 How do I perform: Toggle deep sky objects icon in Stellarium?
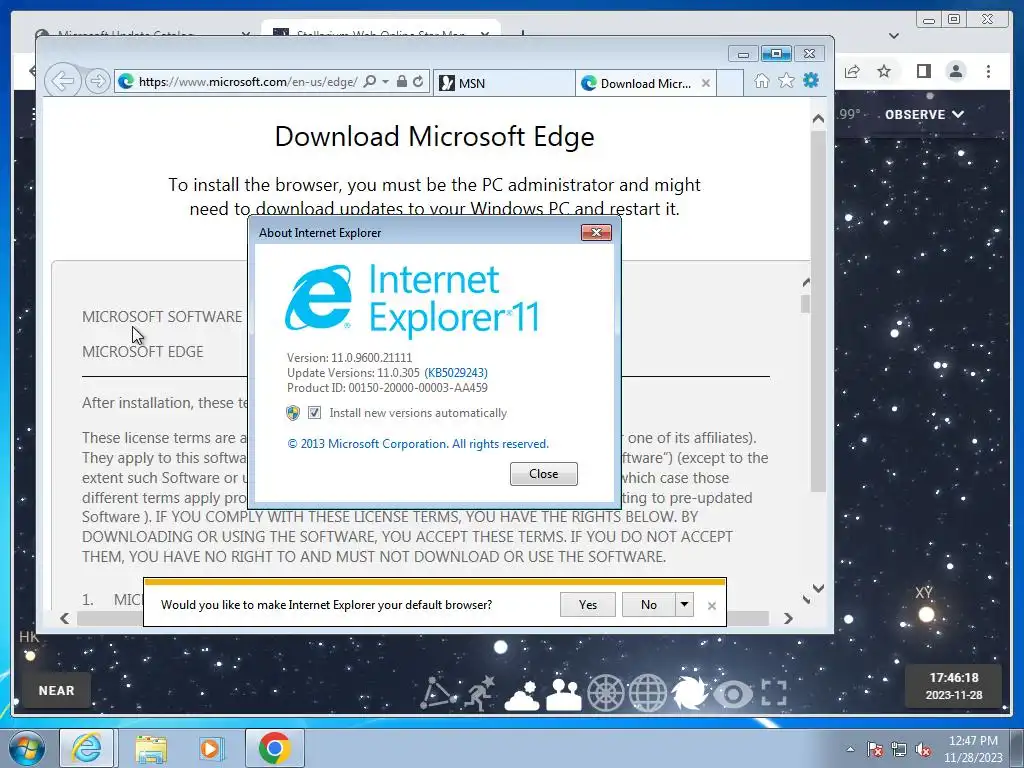(x=689, y=693)
